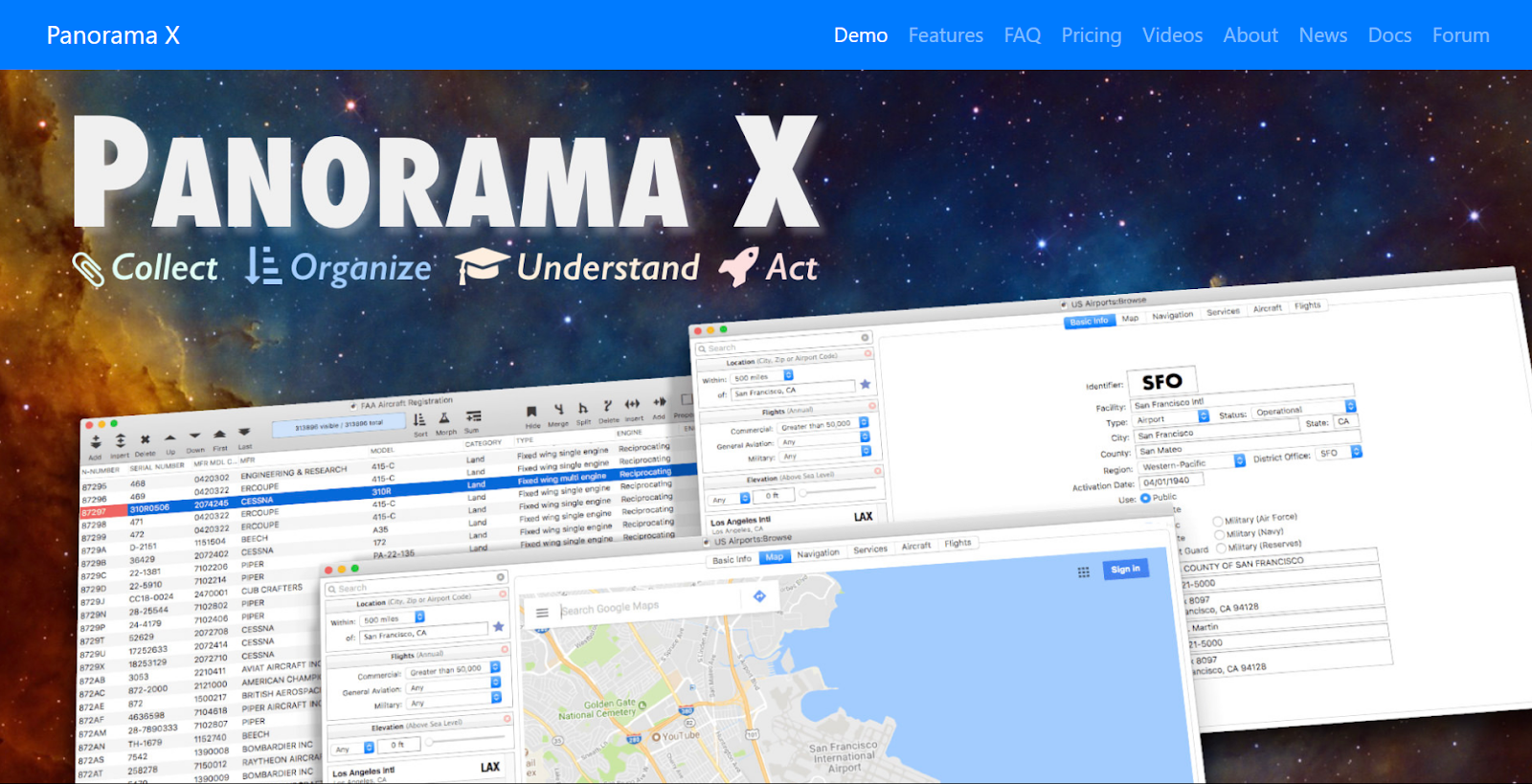Switch to the Services tab in the SFO window
Screen dimensions: 1532x784
tap(1223, 311)
